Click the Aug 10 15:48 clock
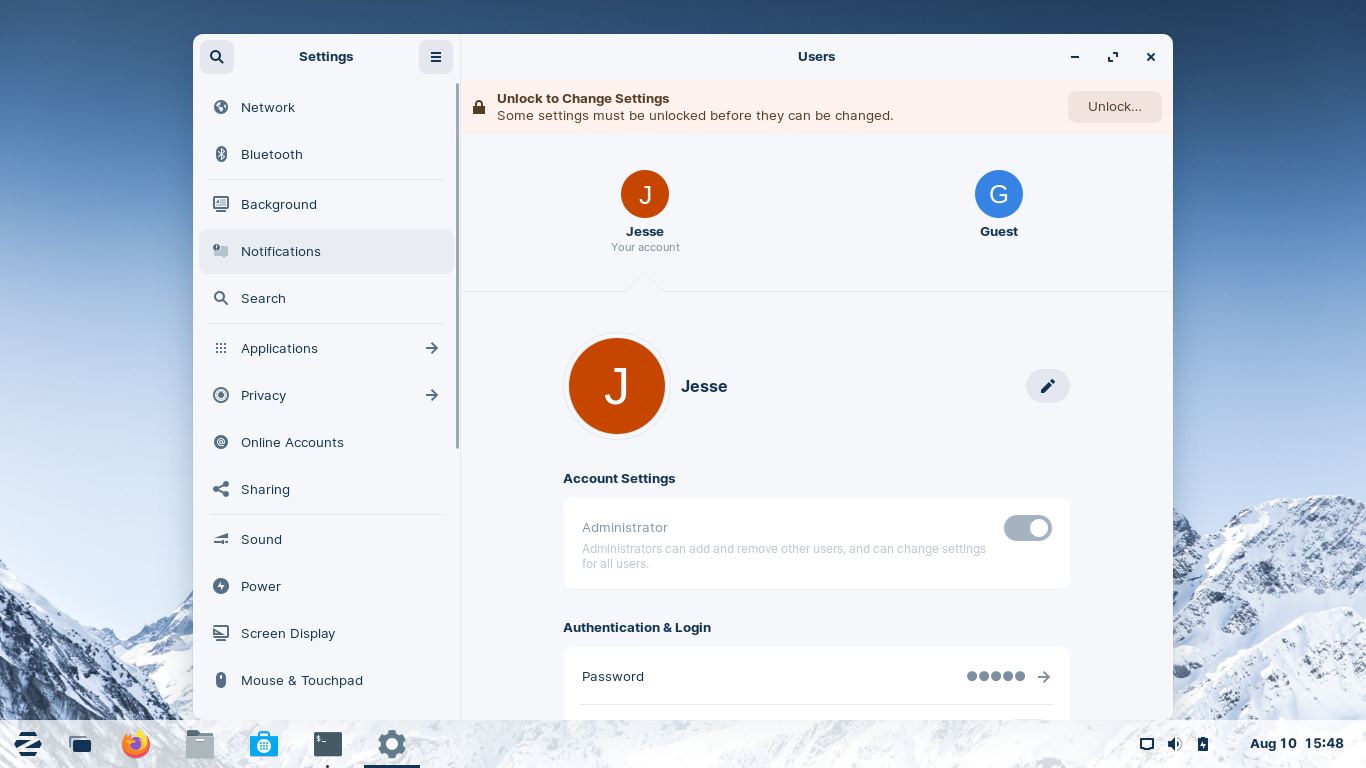The height and width of the screenshot is (768, 1366). (1297, 744)
